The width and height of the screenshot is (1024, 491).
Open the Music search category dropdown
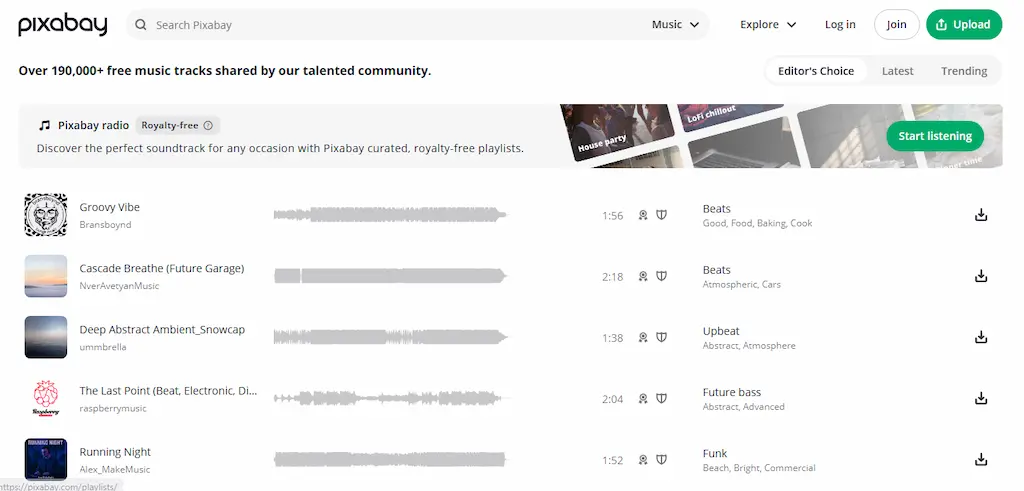(675, 25)
